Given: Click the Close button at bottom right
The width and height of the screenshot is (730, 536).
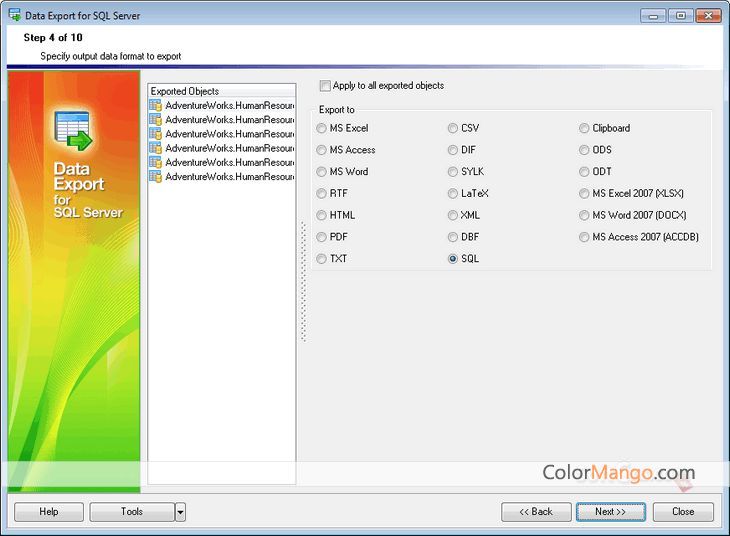Looking at the screenshot, I should pos(683,512).
